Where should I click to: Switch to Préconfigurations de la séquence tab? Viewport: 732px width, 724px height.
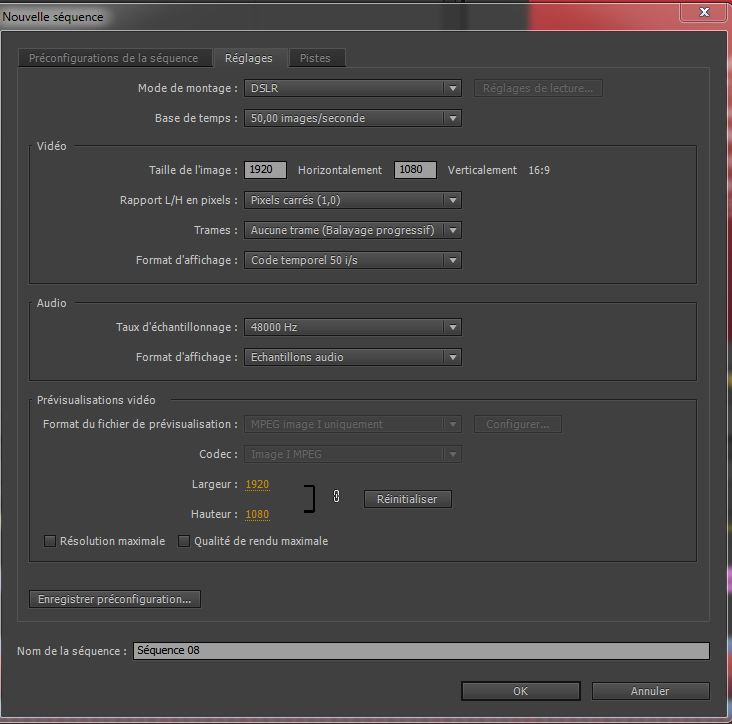click(x=115, y=58)
